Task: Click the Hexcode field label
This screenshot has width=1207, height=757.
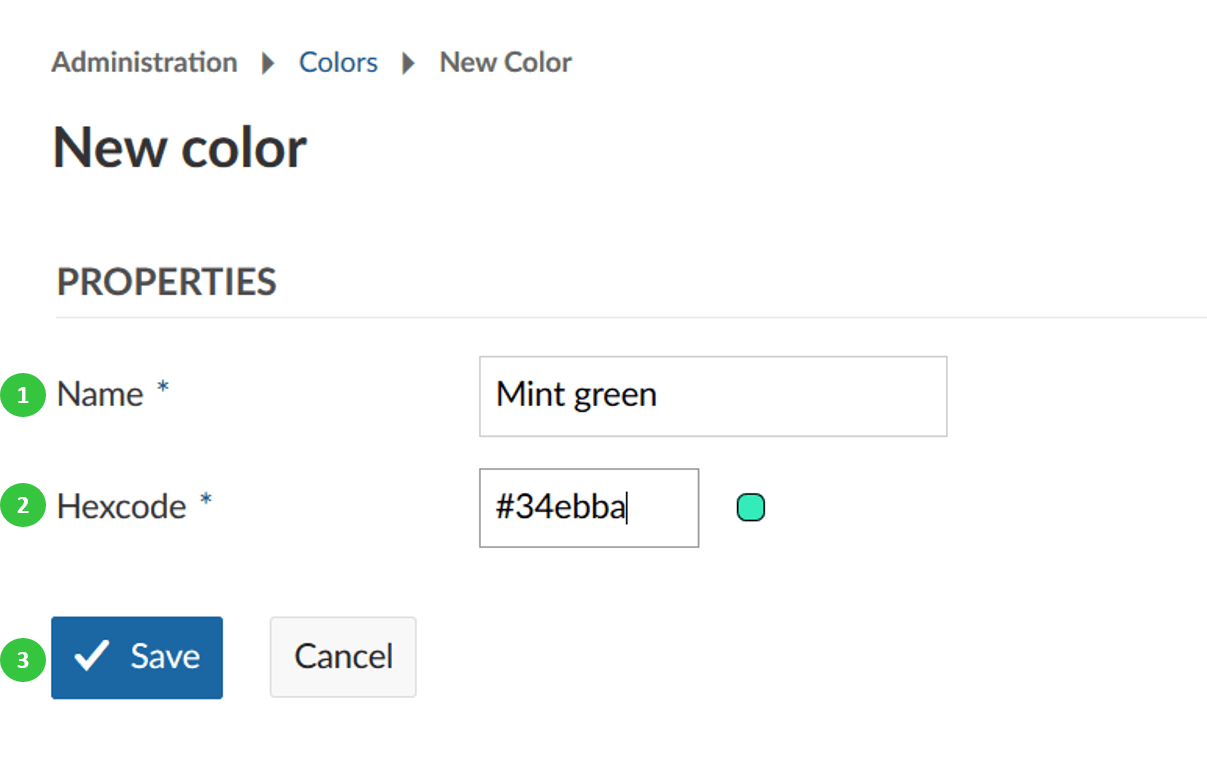Action: 121,507
